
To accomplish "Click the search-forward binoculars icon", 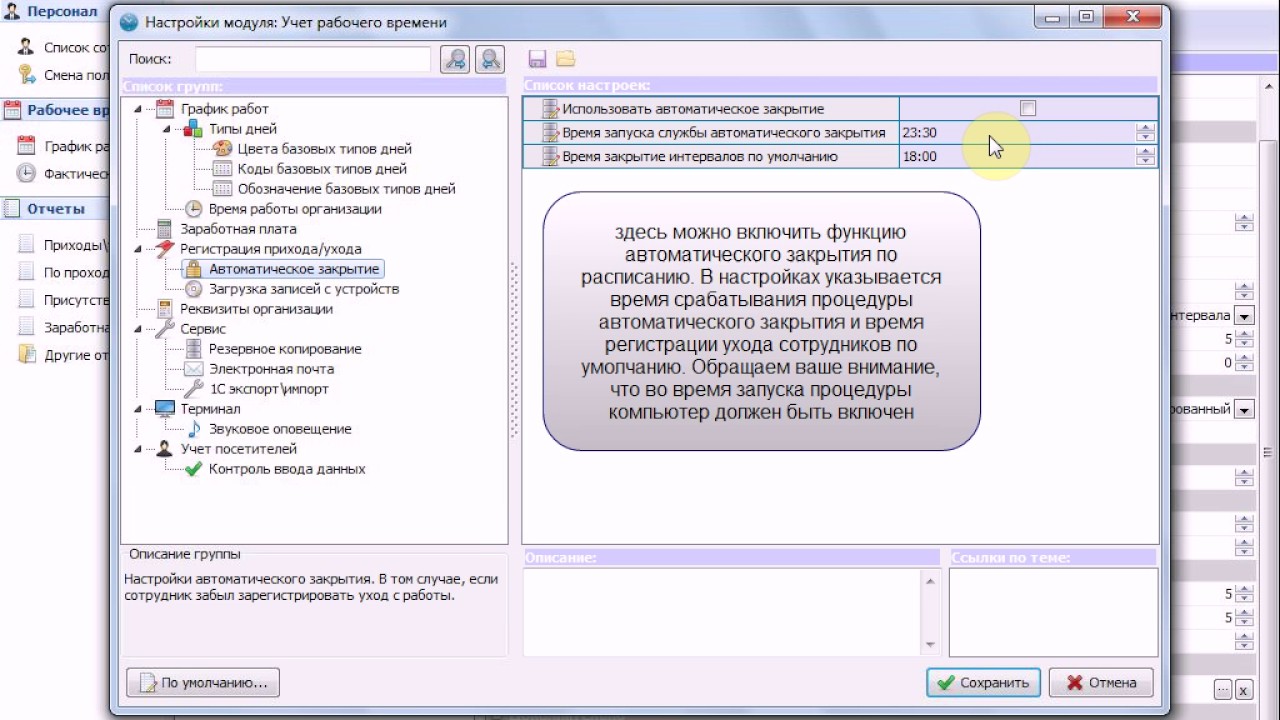I will tap(456, 59).
